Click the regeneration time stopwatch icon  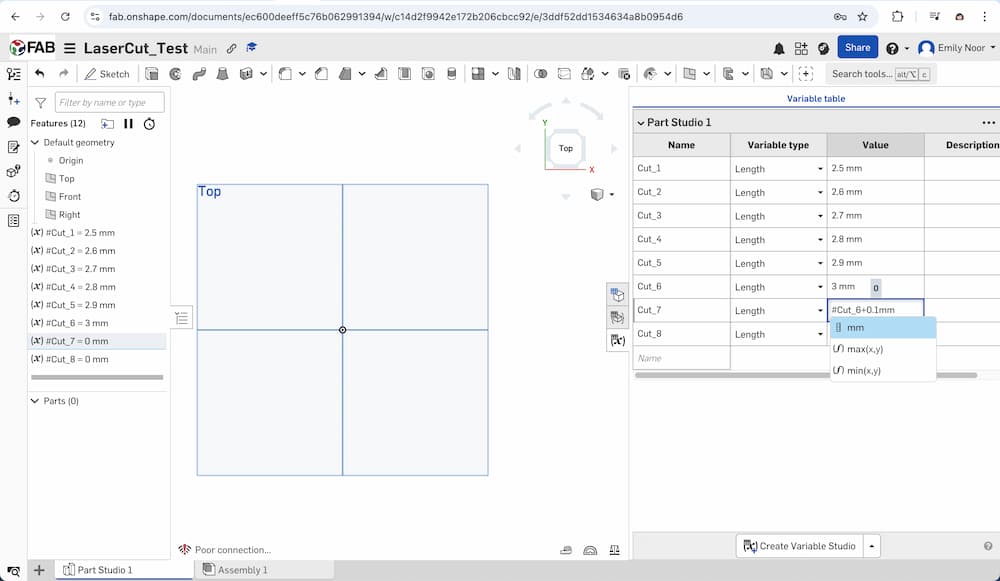149,124
